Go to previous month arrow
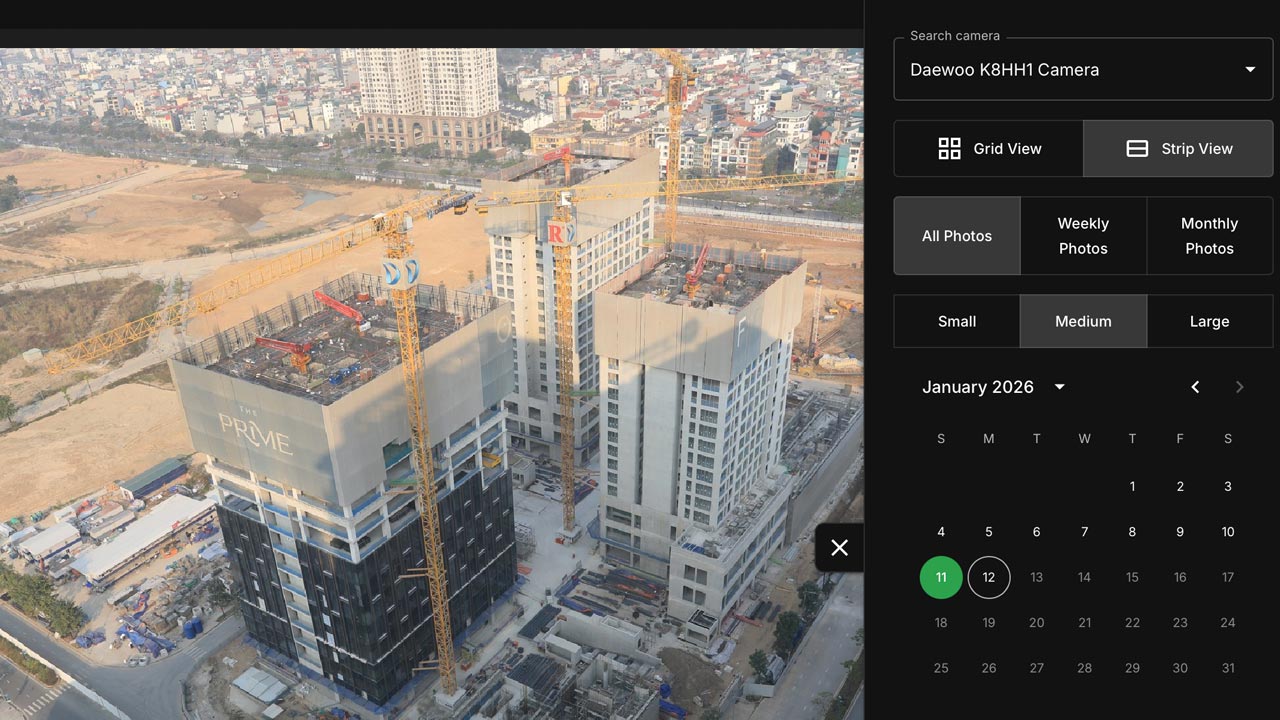 [x=1195, y=387]
